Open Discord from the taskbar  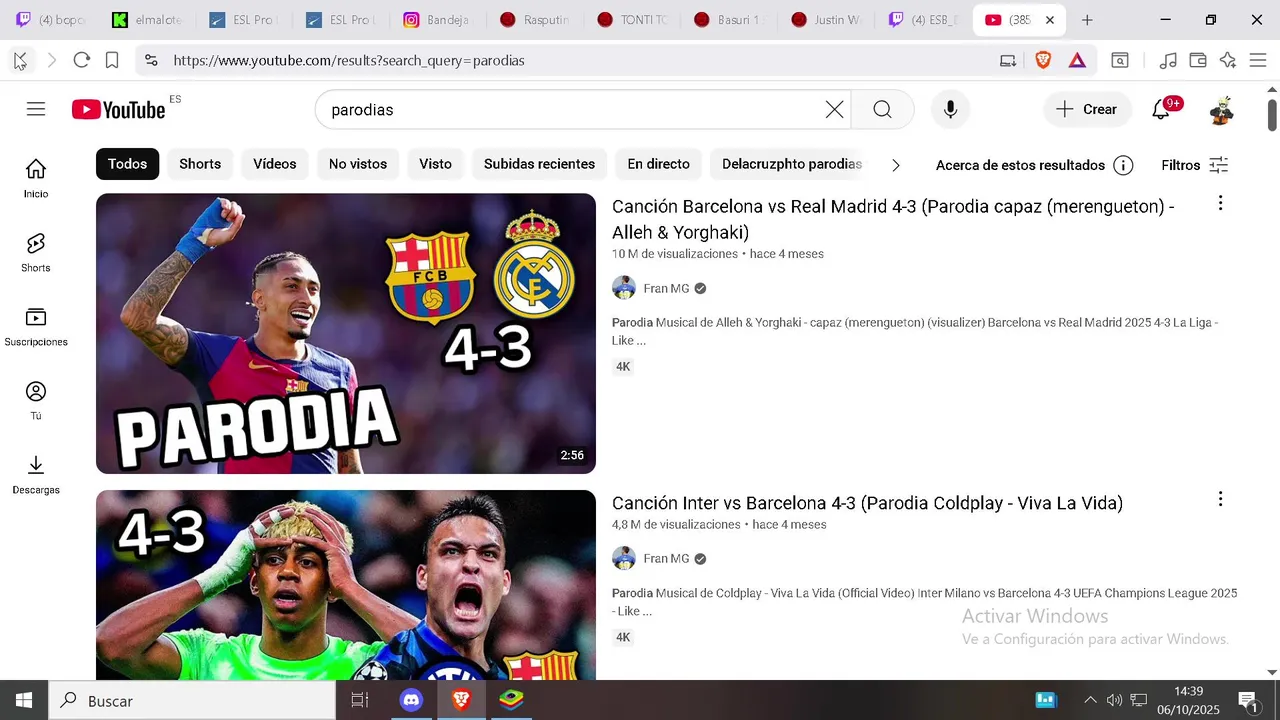[412, 700]
